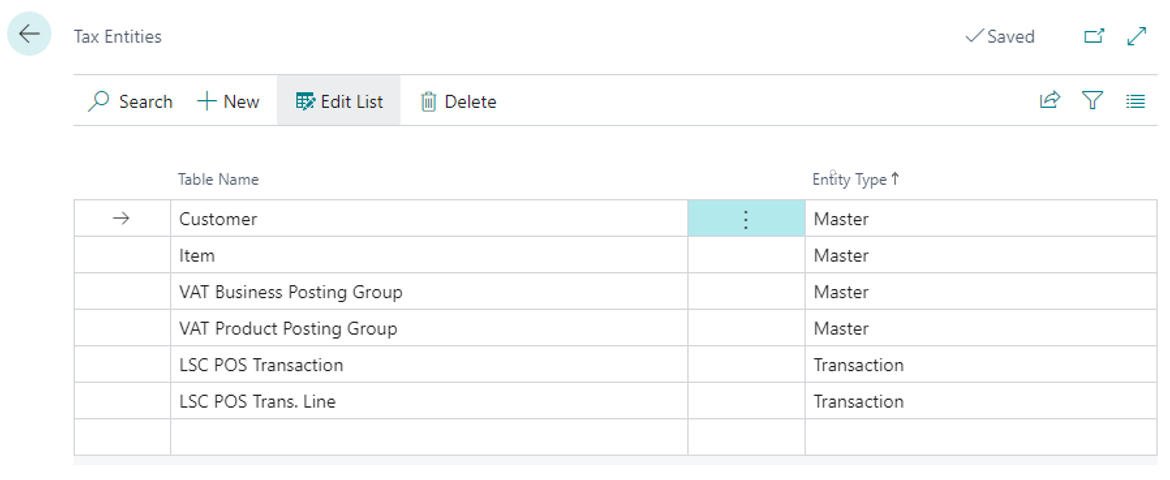Viewport: 1170px width, 480px height.
Task: Create a New tax entity
Action: pyautogui.click(x=228, y=101)
